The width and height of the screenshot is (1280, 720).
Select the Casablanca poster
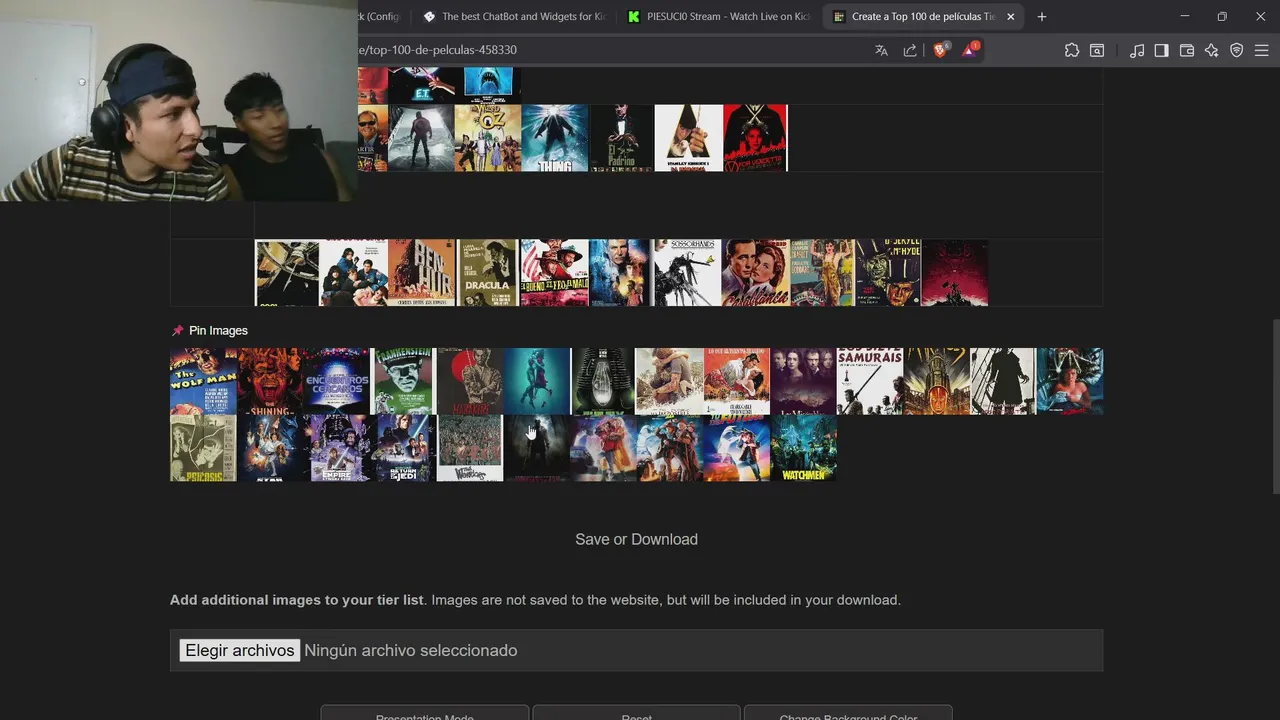[x=755, y=273]
